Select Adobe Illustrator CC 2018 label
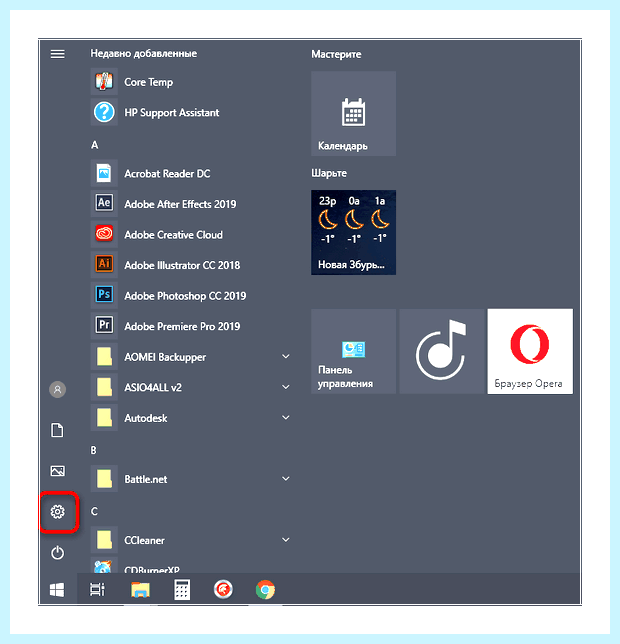620x644 pixels. 182,265
